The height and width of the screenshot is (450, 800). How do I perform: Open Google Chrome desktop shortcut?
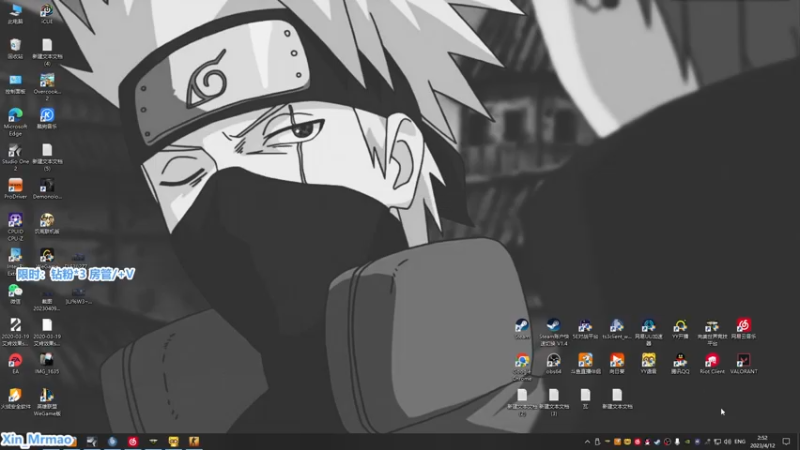[x=522, y=367]
